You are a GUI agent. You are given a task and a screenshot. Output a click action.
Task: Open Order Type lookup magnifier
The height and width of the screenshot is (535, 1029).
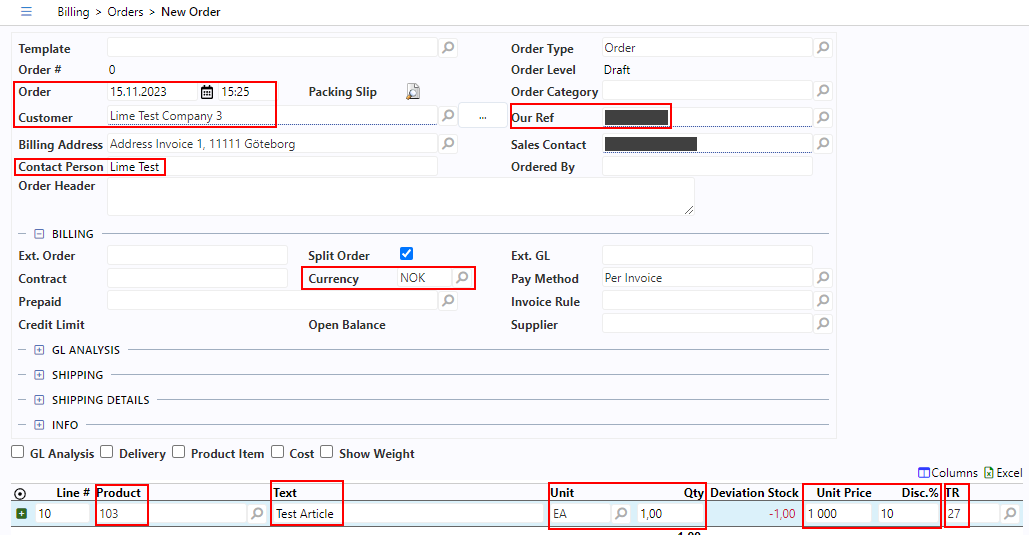[x=823, y=47]
